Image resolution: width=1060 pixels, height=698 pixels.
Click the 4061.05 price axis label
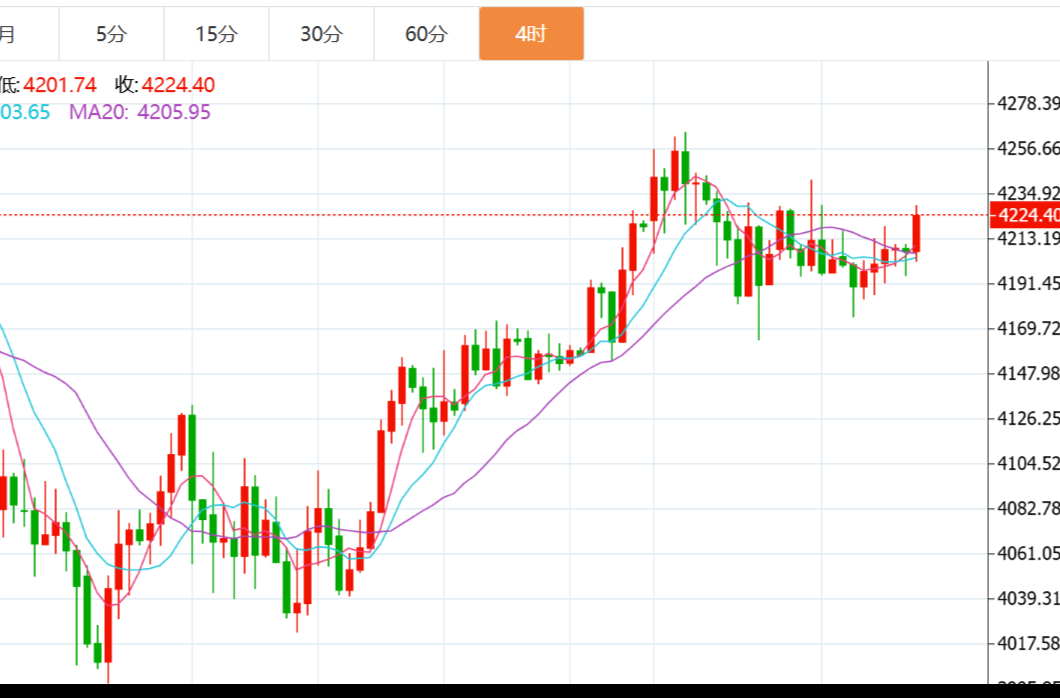coord(1027,553)
